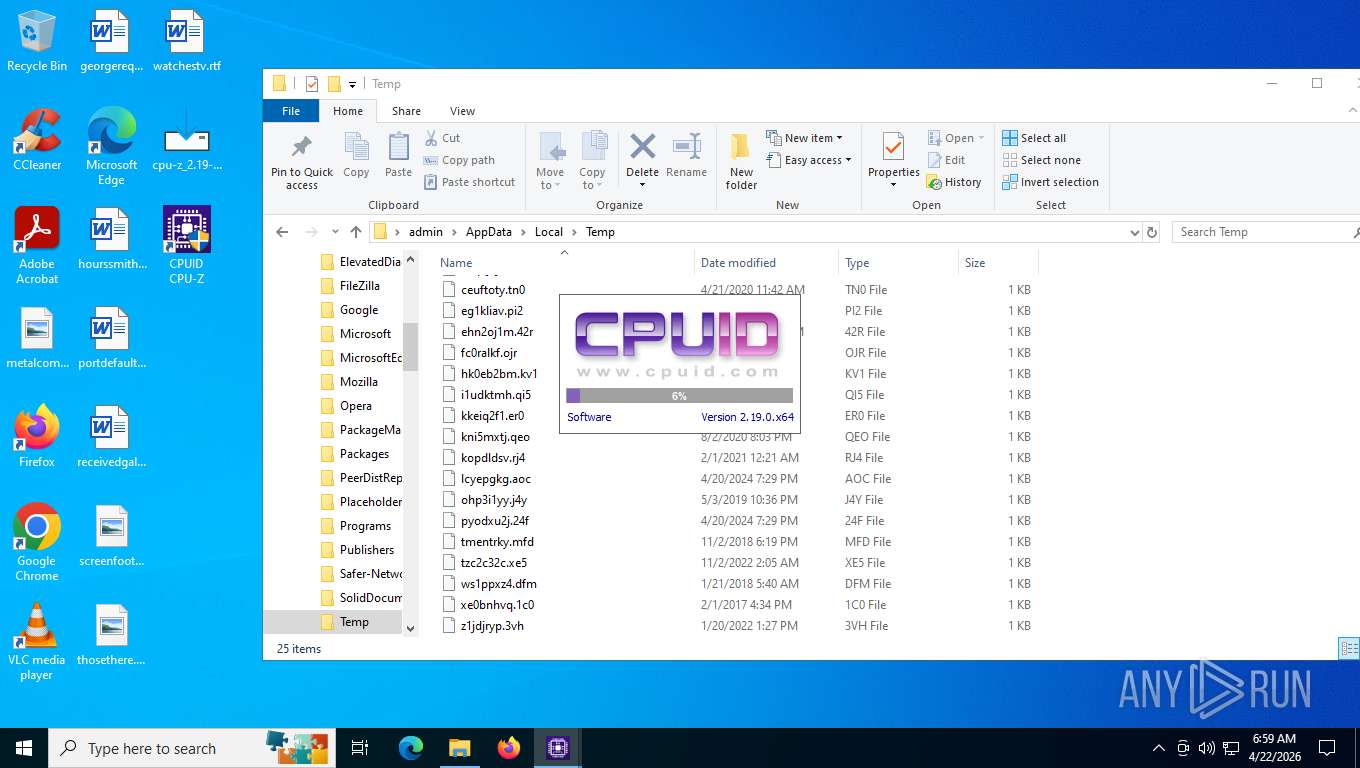Select Temp folder in navigation tree
This screenshot has width=1360, height=768.
click(x=354, y=622)
